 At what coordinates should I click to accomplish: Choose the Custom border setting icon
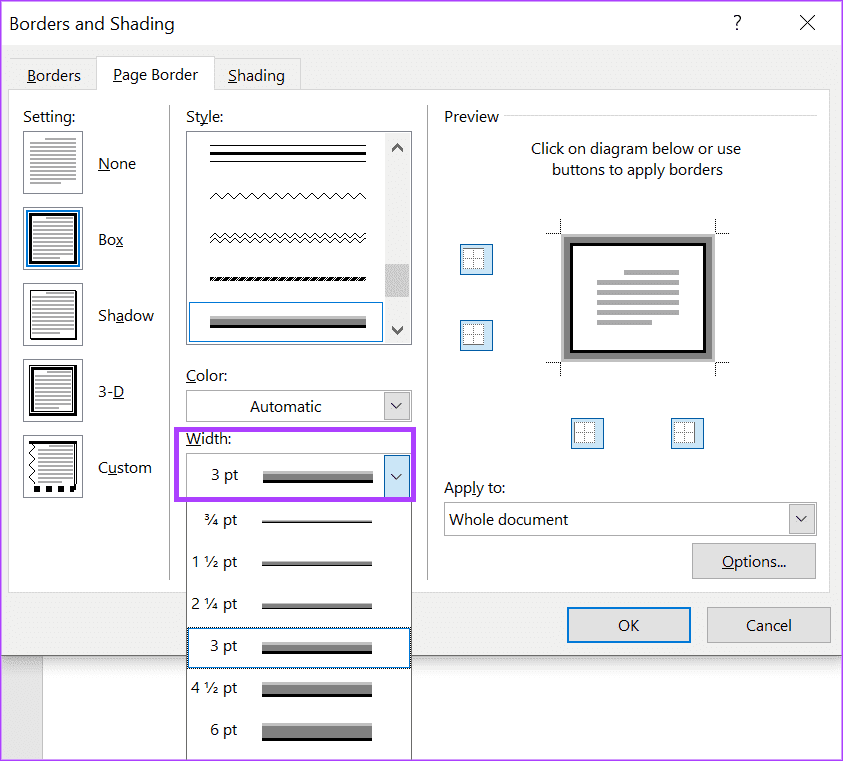53,467
